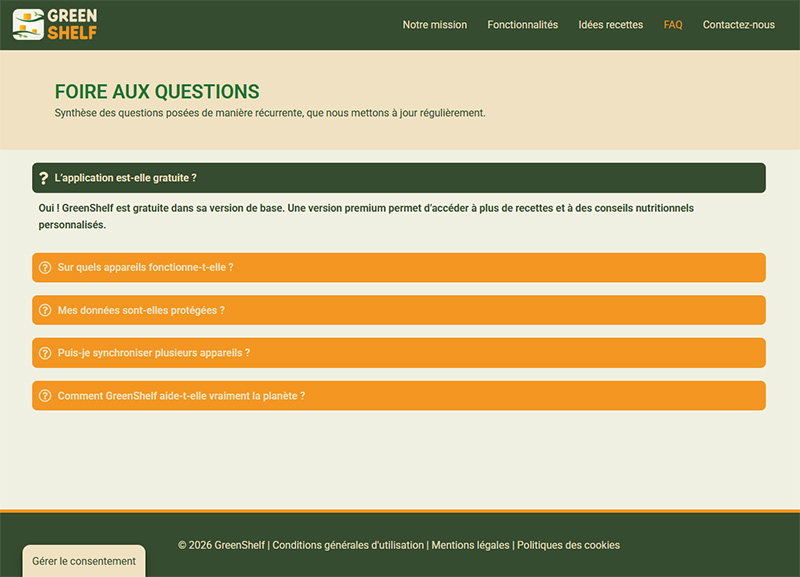Collapse 'L'application est-elle gratuite ?' question

[x=398, y=178]
